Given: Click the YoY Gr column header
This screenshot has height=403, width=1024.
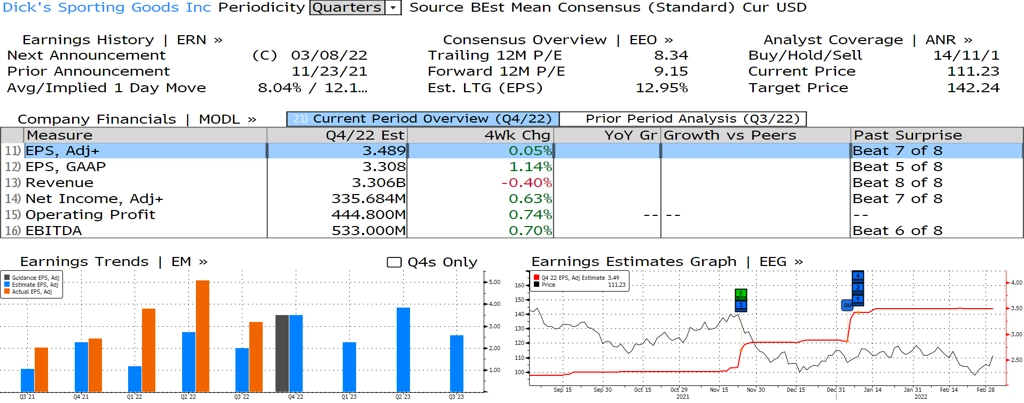Looking at the screenshot, I should point(607,135).
